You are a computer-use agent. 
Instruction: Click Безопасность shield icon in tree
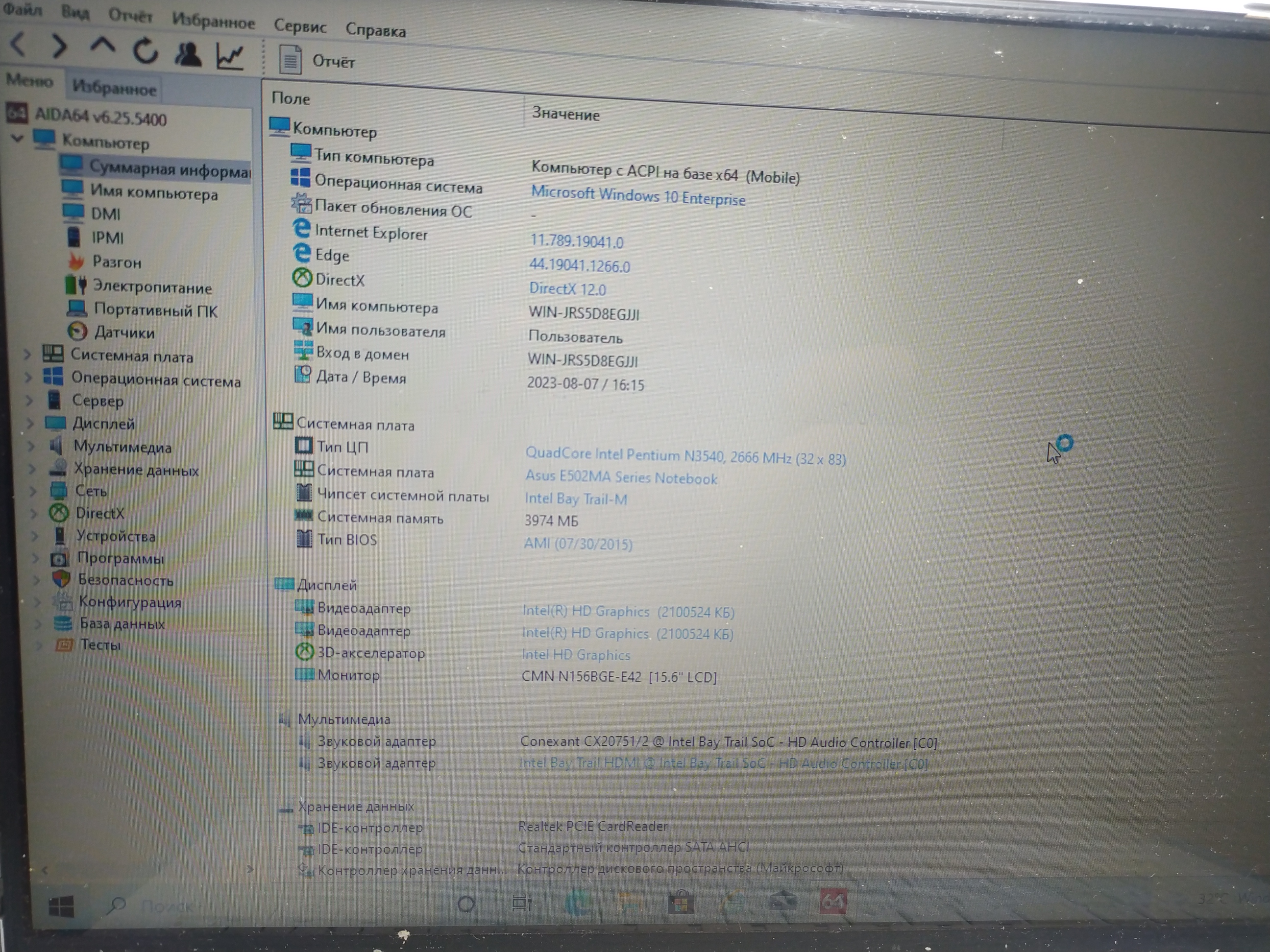click(x=61, y=579)
